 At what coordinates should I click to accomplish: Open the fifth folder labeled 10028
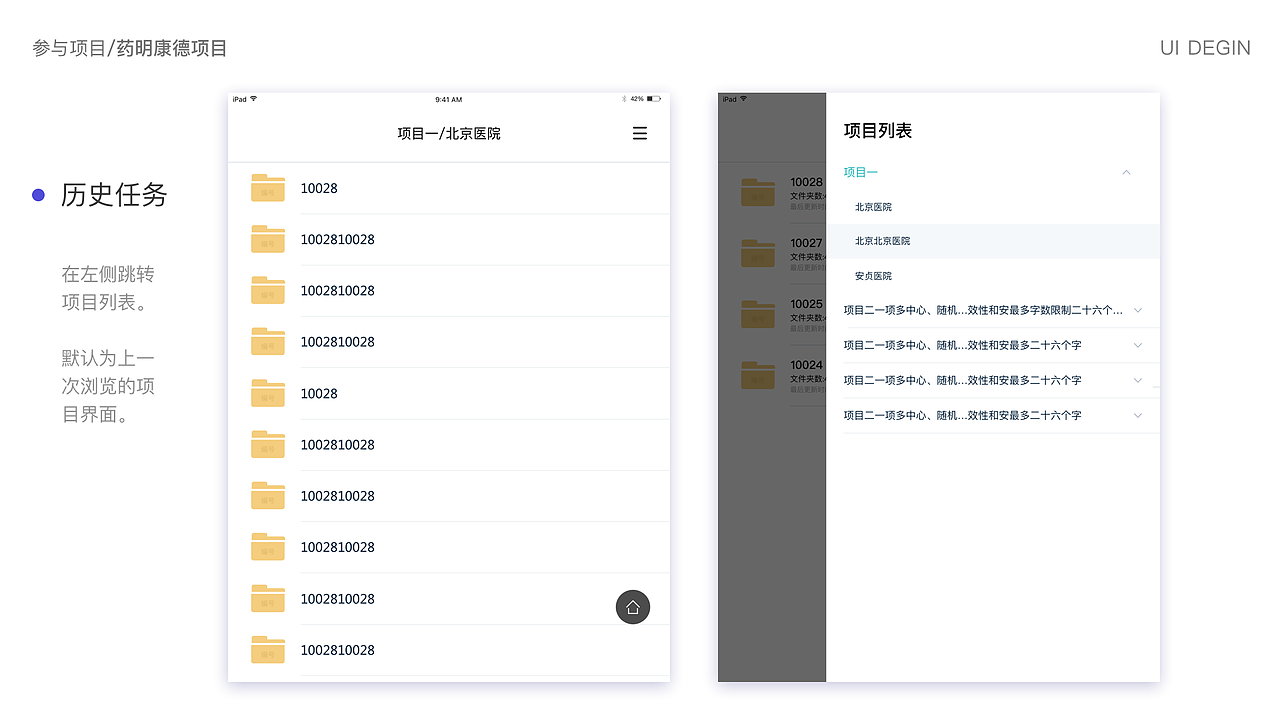[318, 393]
